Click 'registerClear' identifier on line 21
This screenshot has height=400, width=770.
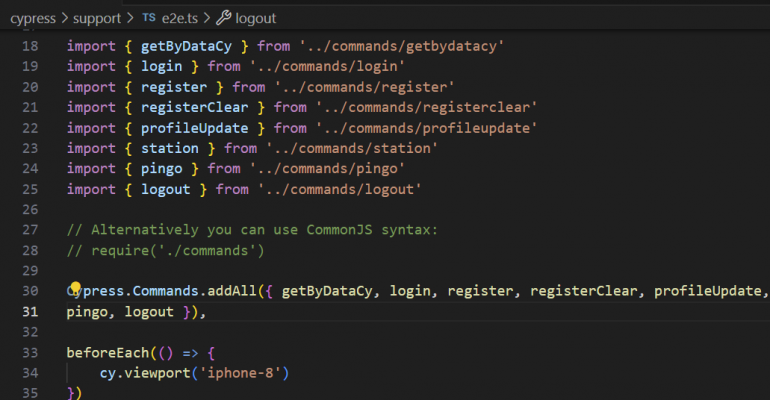[194, 107]
